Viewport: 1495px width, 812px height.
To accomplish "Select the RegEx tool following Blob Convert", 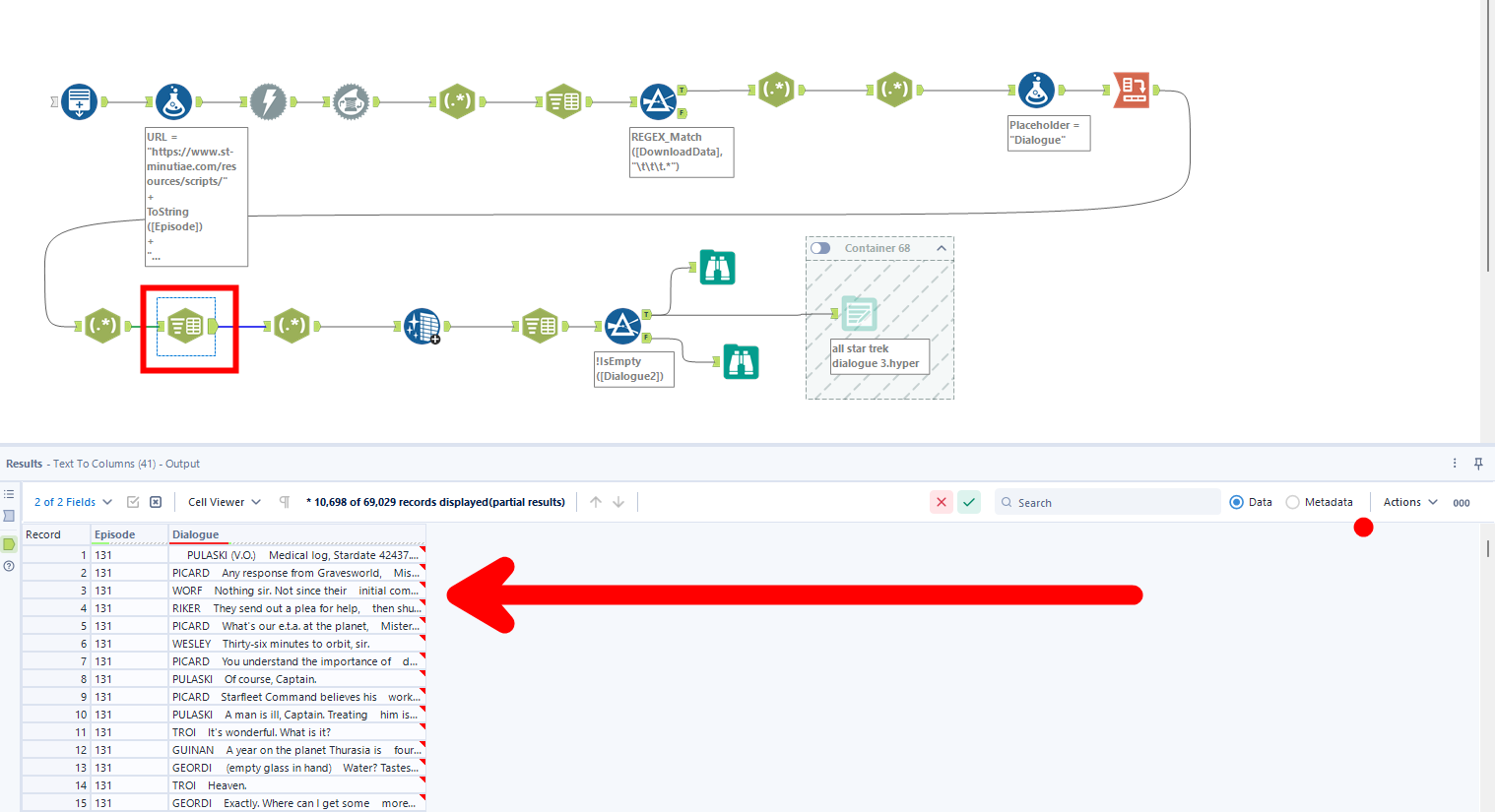I will click(457, 101).
